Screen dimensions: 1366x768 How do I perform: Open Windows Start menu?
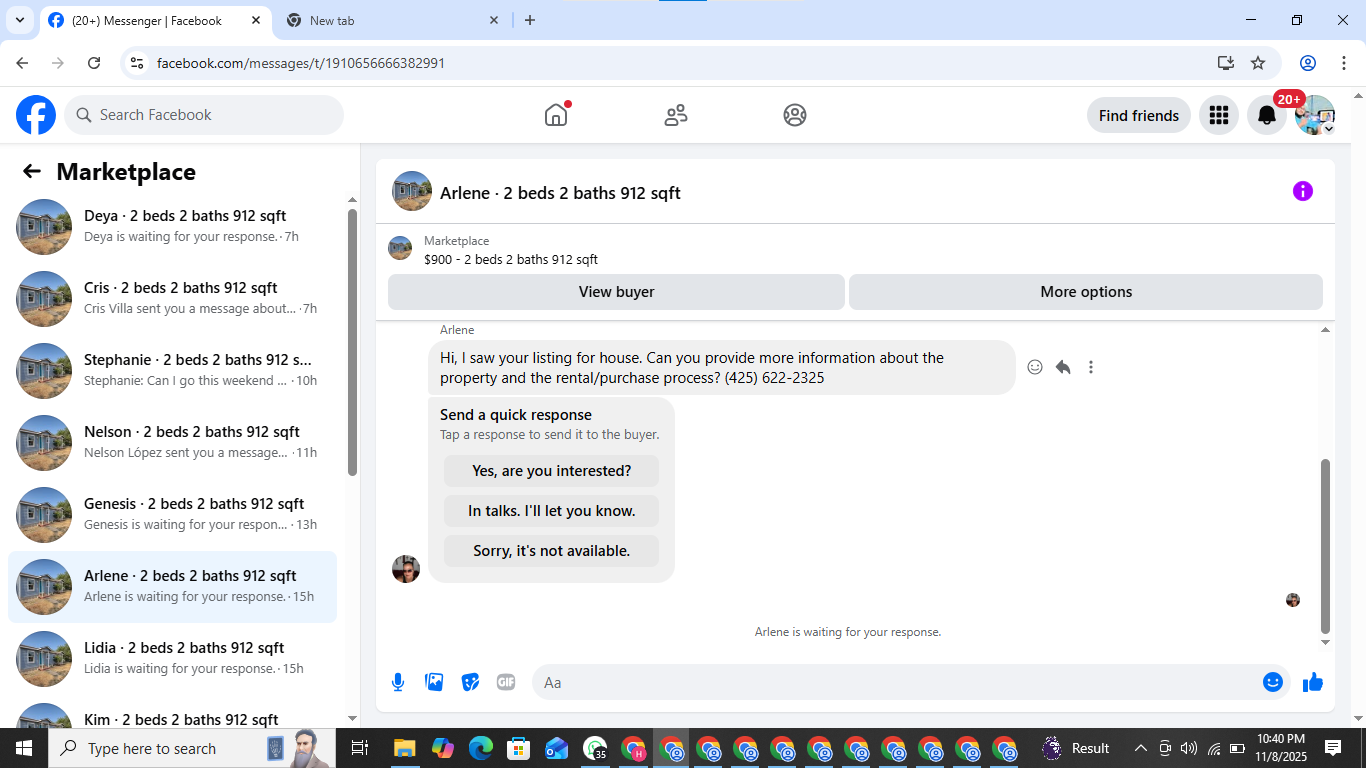click(24, 748)
